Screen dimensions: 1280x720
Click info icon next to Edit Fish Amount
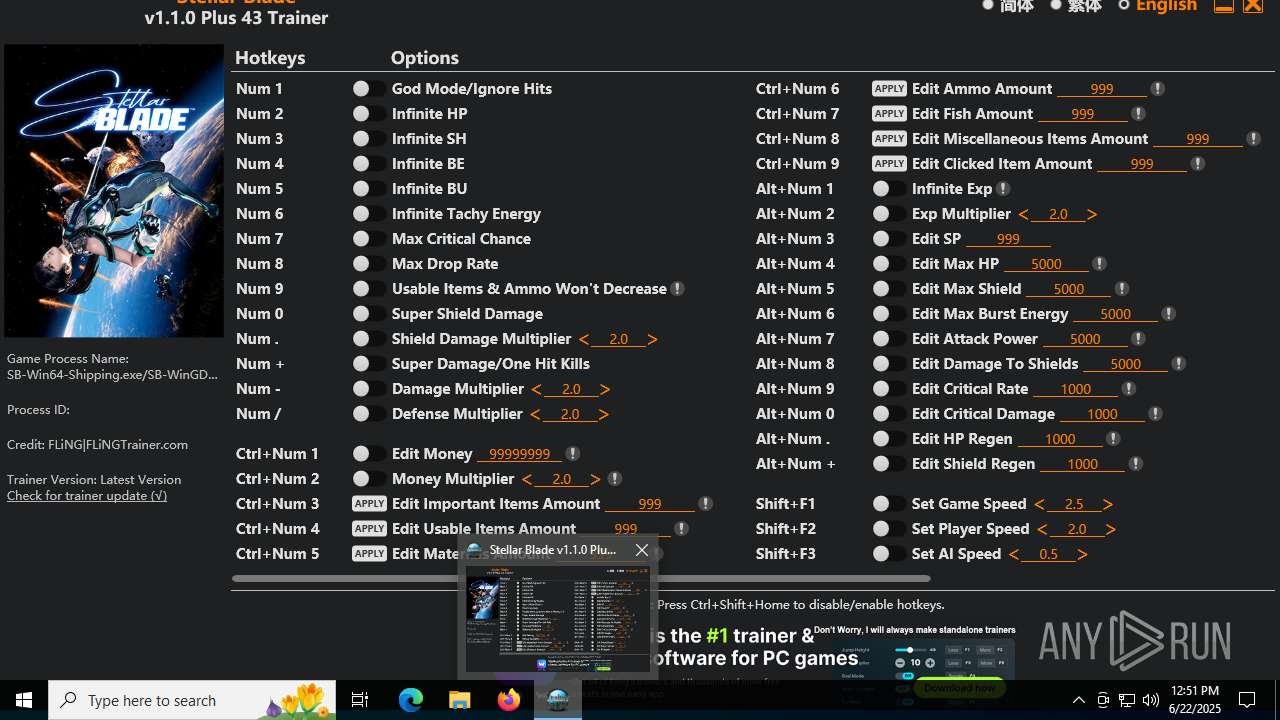coord(1137,114)
